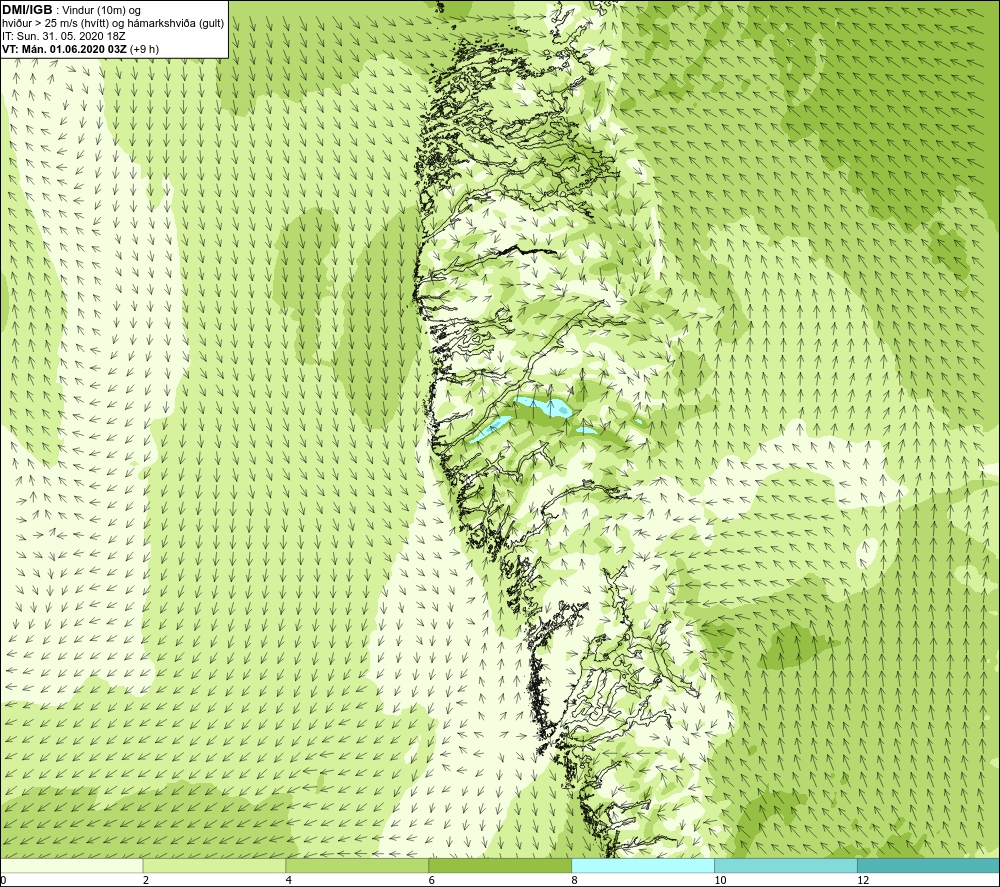Click the legend segment above 12 m/s

pyautogui.click(x=929, y=865)
